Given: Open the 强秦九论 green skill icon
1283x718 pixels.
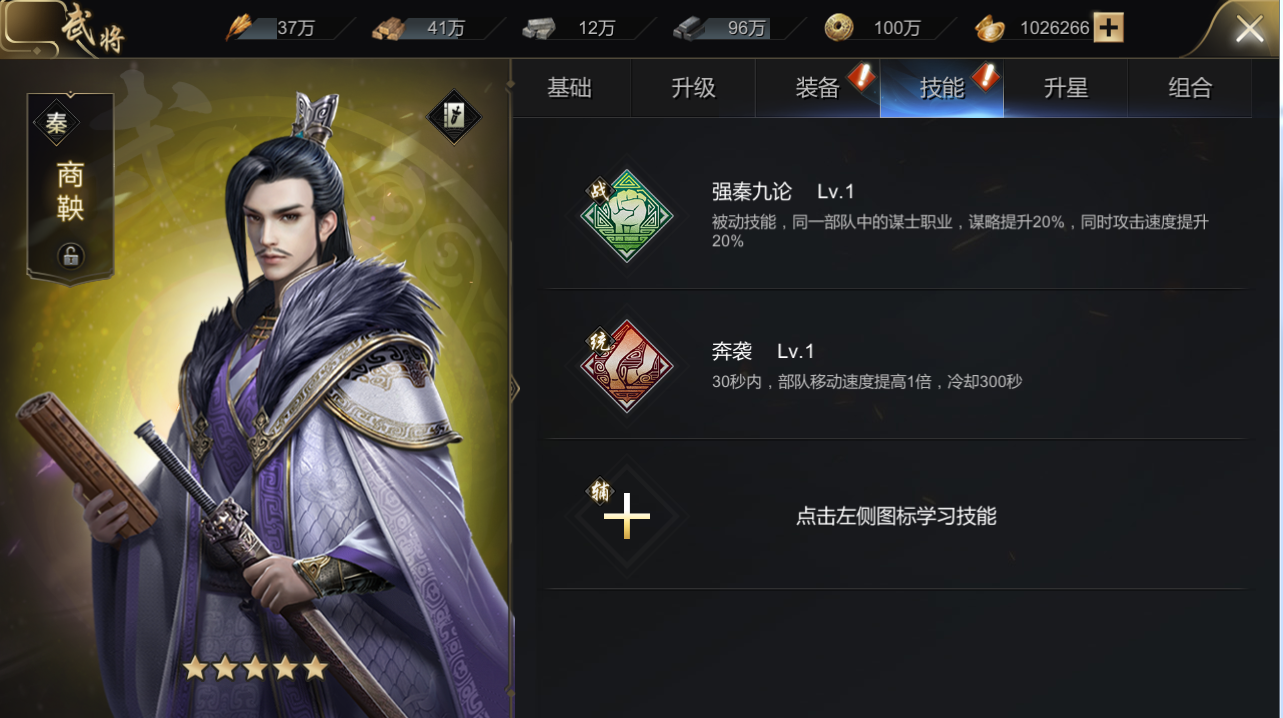Looking at the screenshot, I should pos(627,215).
